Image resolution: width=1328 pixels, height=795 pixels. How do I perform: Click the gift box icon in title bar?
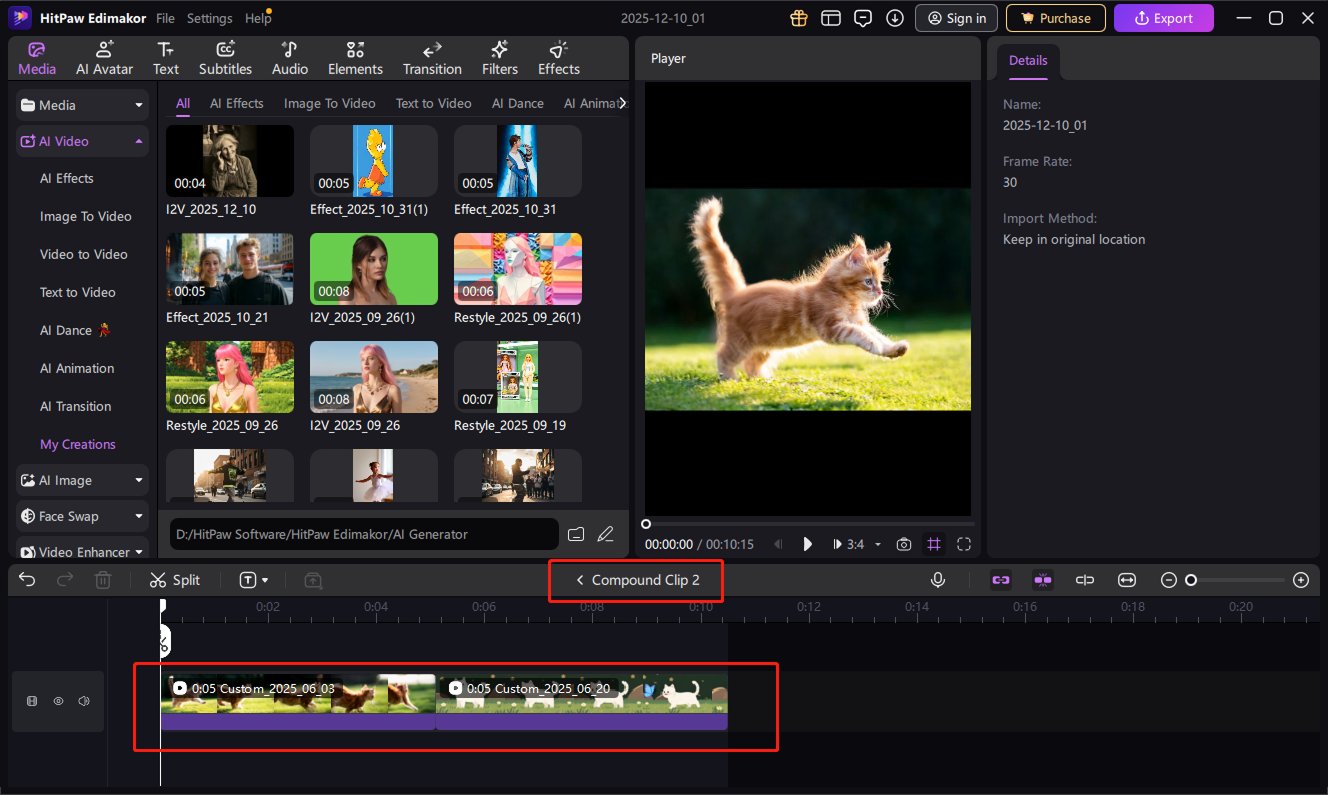tap(798, 18)
